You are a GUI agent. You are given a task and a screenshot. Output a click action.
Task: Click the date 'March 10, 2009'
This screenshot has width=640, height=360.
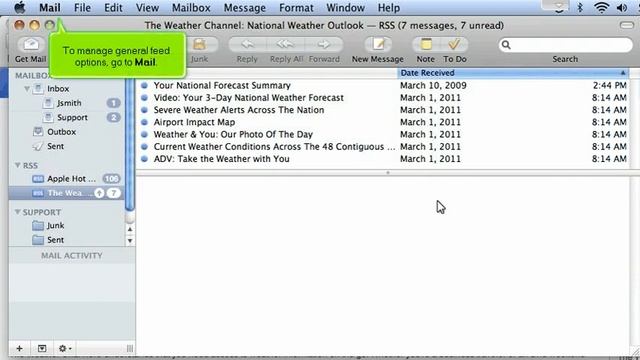pos(433,85)
